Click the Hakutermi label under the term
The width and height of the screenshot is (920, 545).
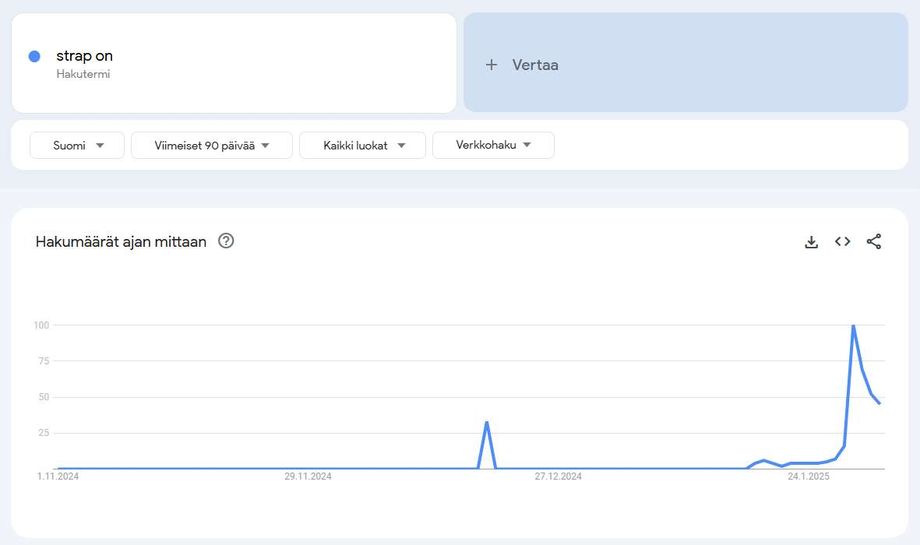pos(83,74)
